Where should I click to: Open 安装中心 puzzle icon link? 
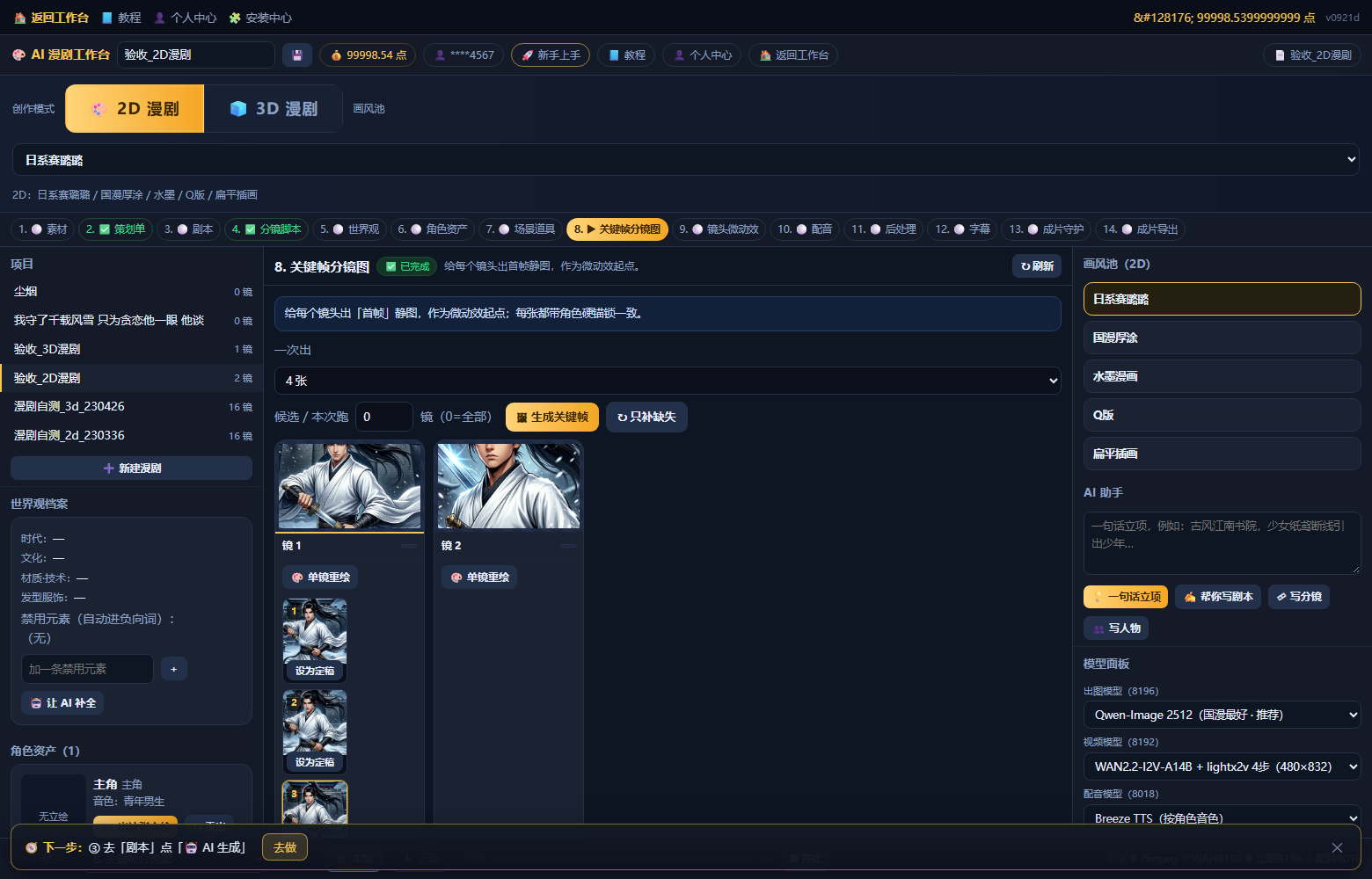pyautogui.click(x=260, y=18)
